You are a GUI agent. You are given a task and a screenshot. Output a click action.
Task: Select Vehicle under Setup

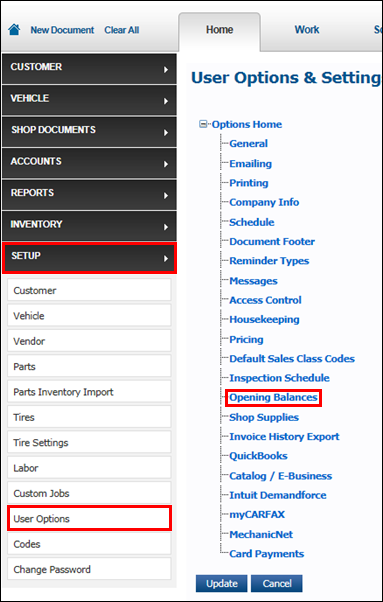coord(89,316)
